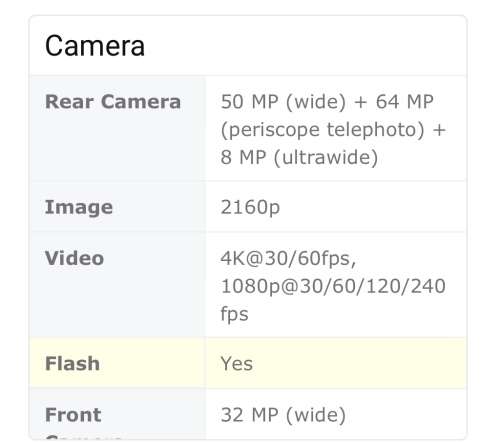500x442 pixels.
Task: Select the highlighted Flash row label
Action: click(x=72, y=363)
